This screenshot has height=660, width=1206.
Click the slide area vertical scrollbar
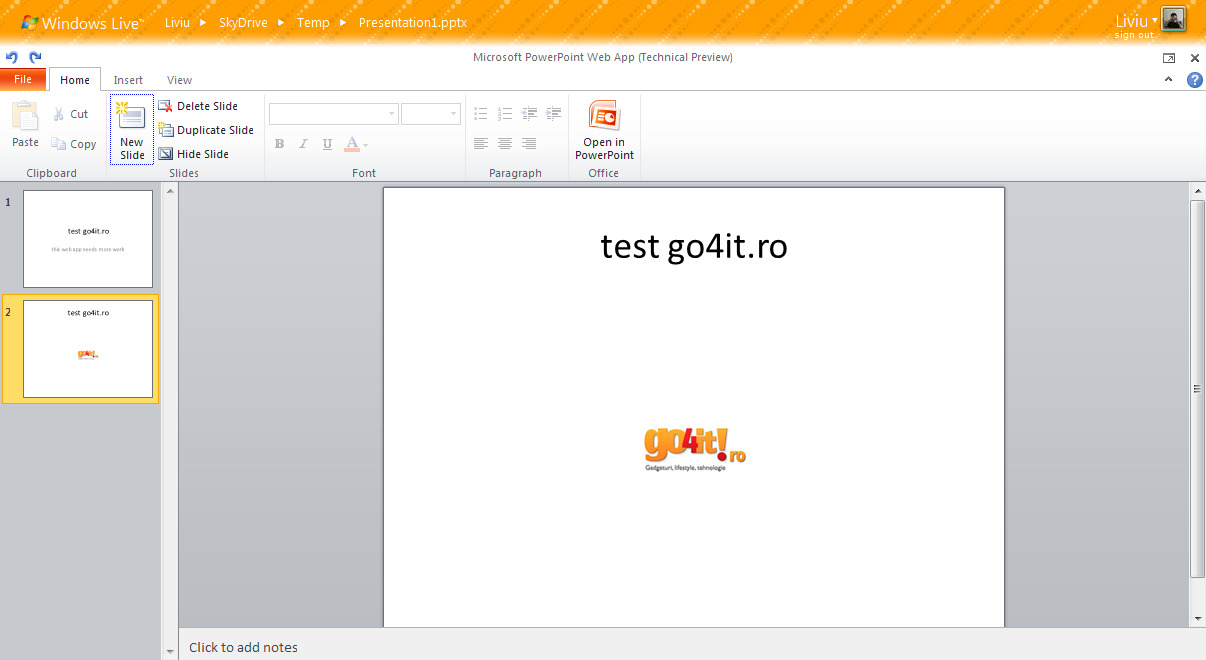coord(1198,388)
